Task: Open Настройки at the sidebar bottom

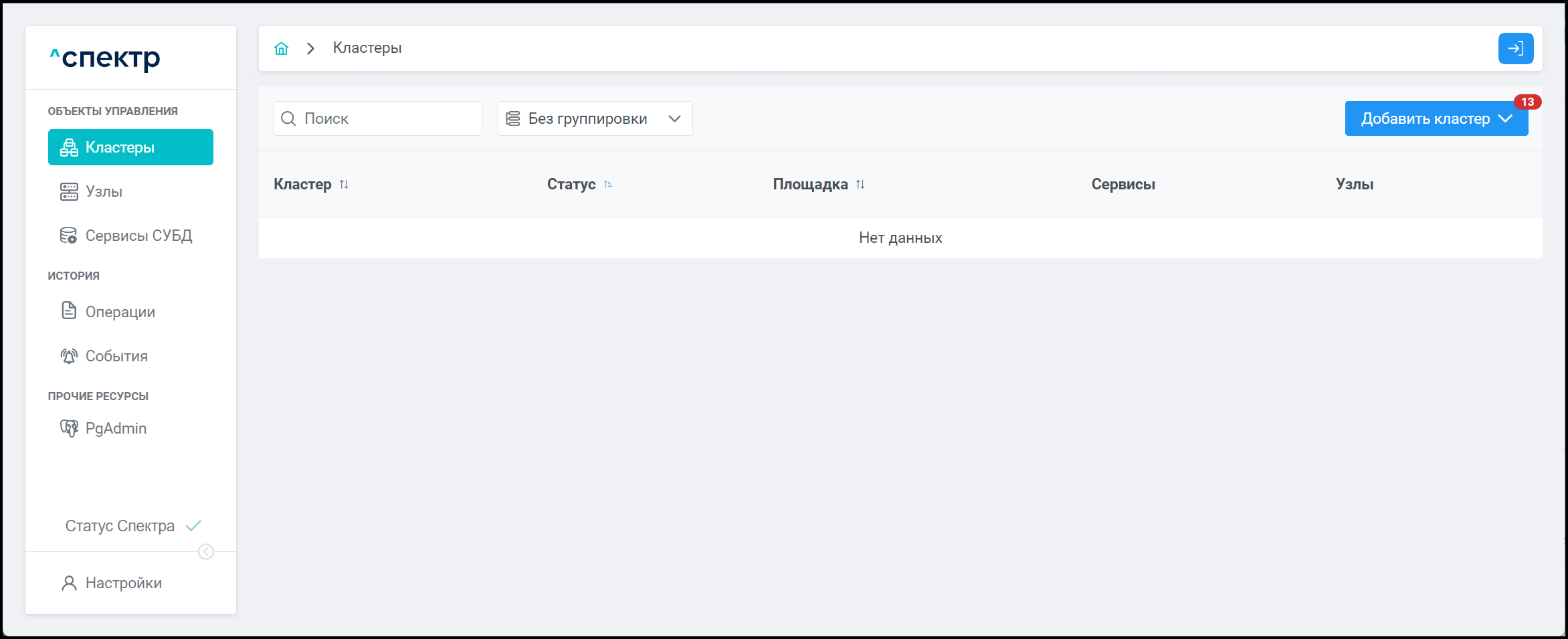Action: (123, 583)
